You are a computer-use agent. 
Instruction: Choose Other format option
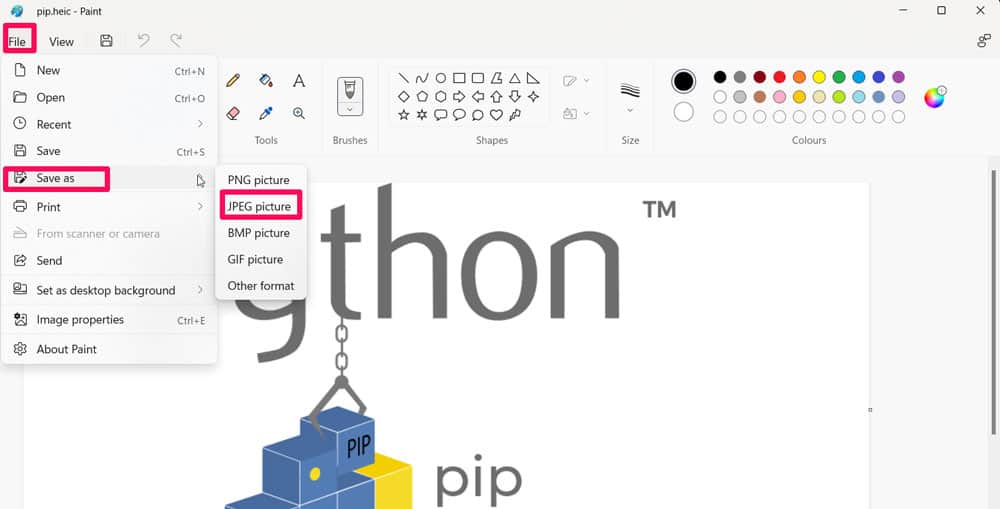tap(261, 286)
